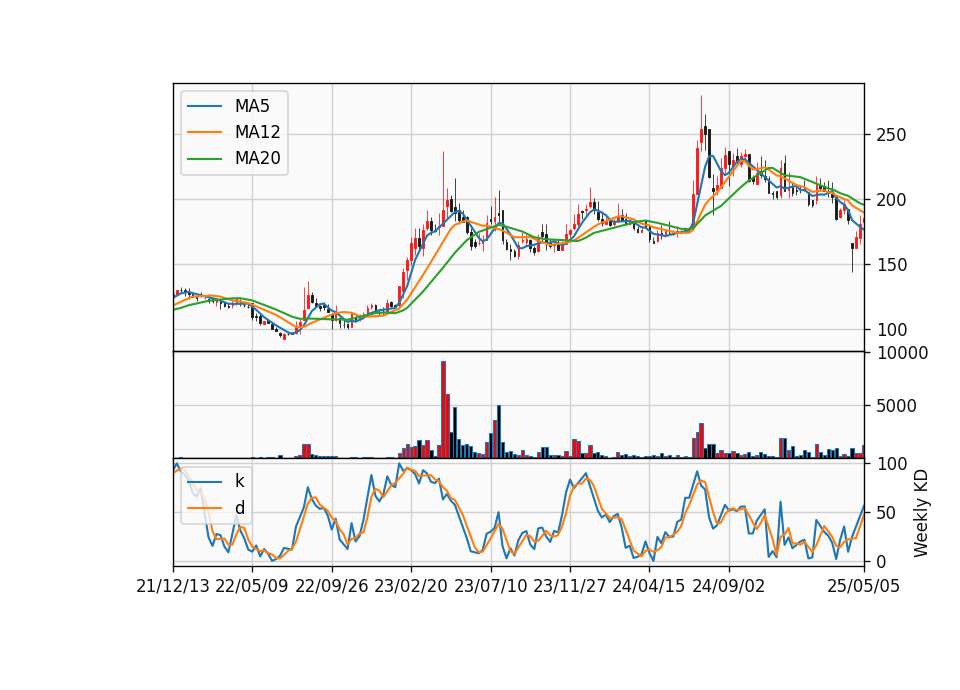Click the orange MA12 legend line sample
The image size is (960, 690).
point(204,132)
